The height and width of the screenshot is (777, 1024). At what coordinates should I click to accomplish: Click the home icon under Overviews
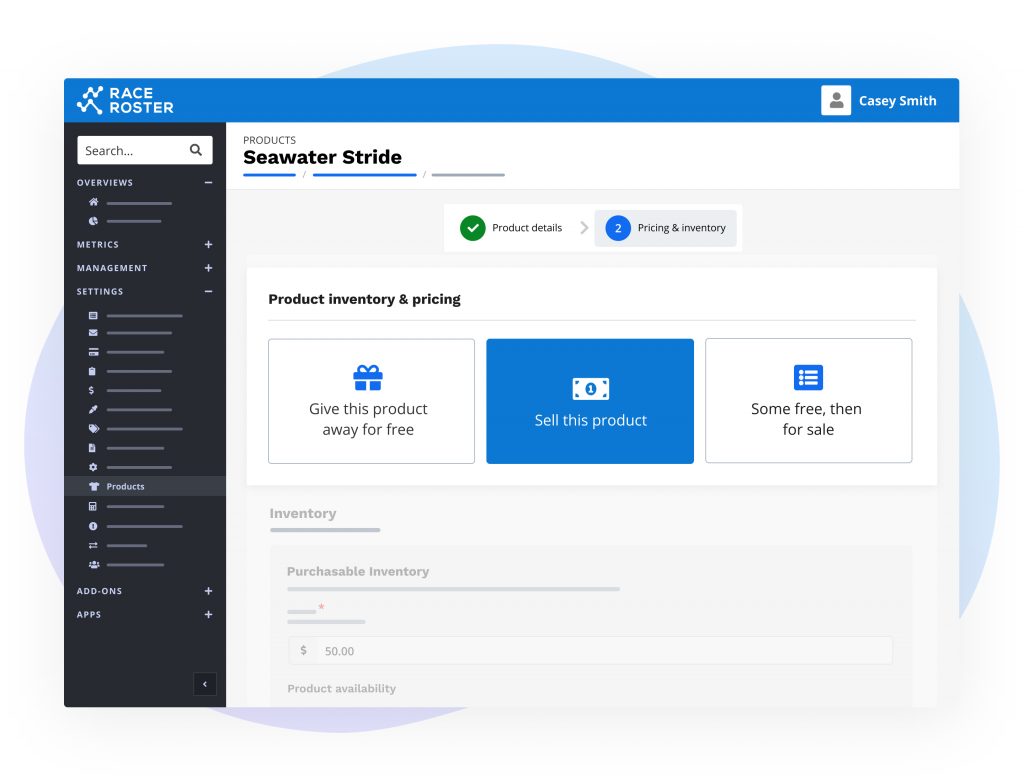(94, 203)
